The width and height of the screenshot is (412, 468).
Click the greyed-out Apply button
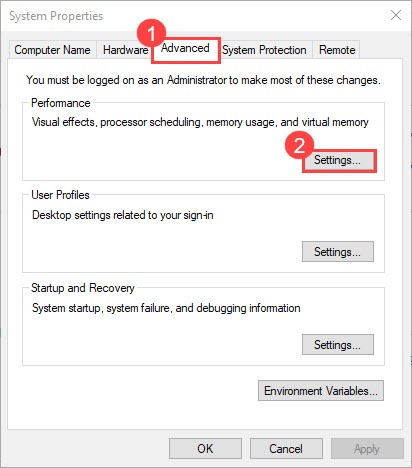coord(367,449)
